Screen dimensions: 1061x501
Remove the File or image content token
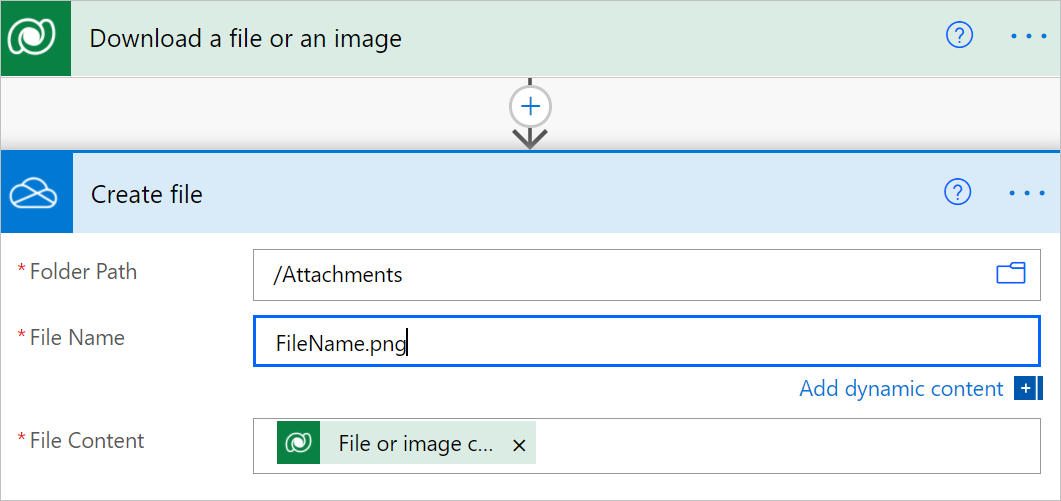(x=519, y=446)
